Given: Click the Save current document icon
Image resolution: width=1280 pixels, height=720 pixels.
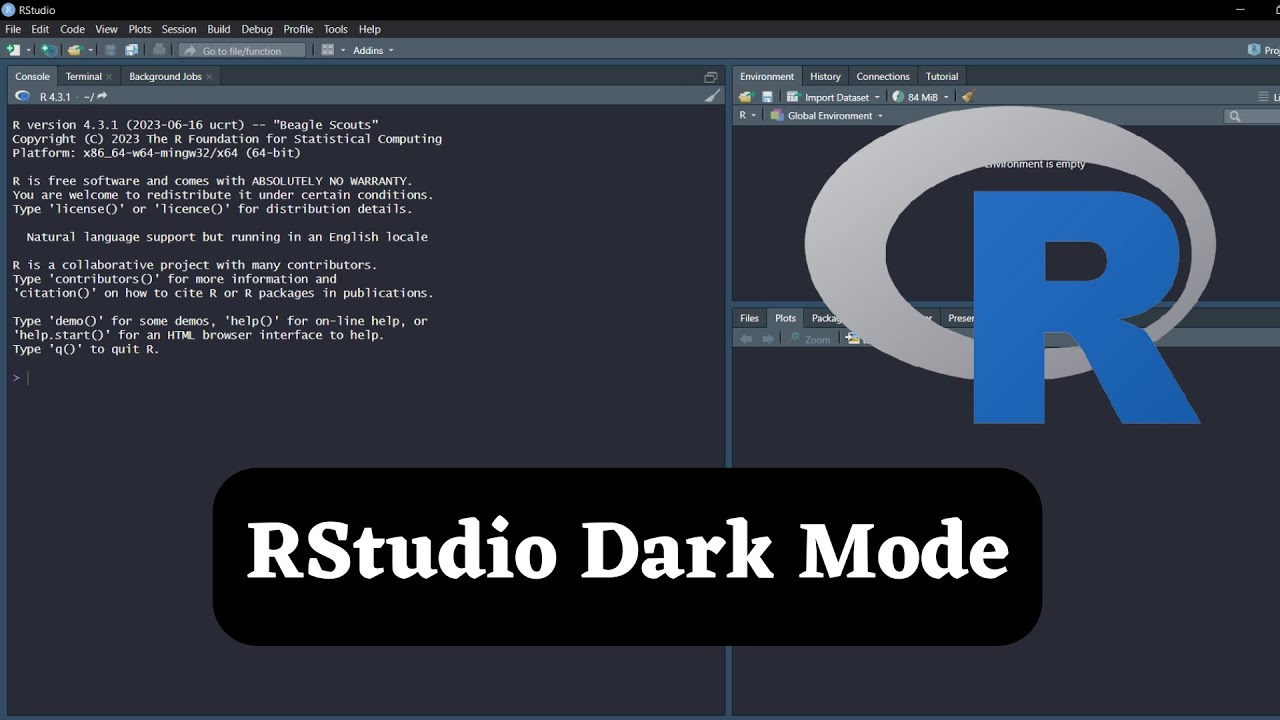Looking at the screenshot, I should 110,50.
